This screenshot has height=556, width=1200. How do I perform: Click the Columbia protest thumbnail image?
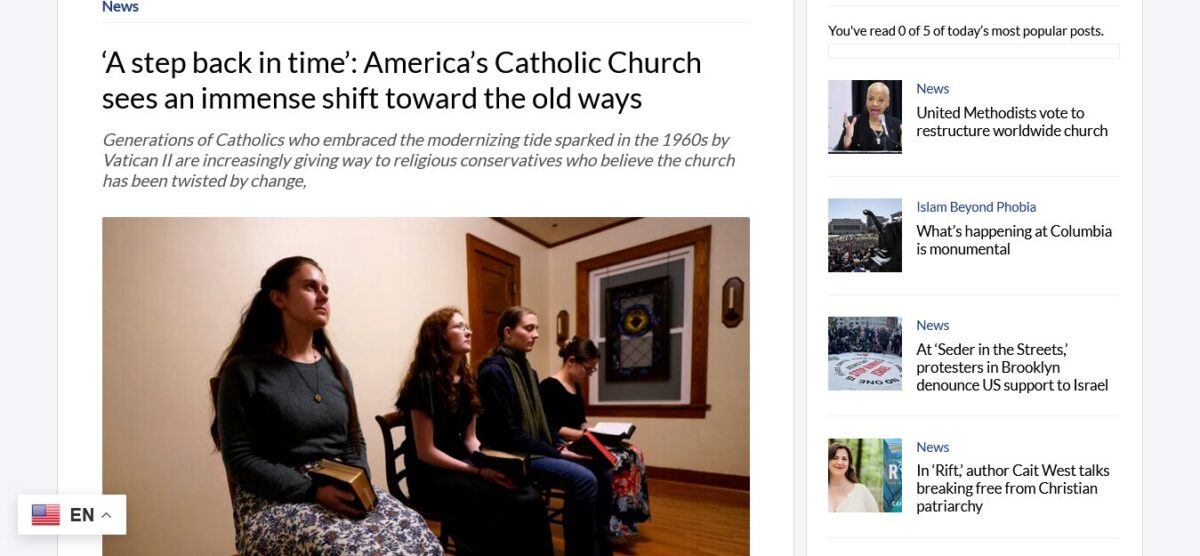[x=865, y=235]
